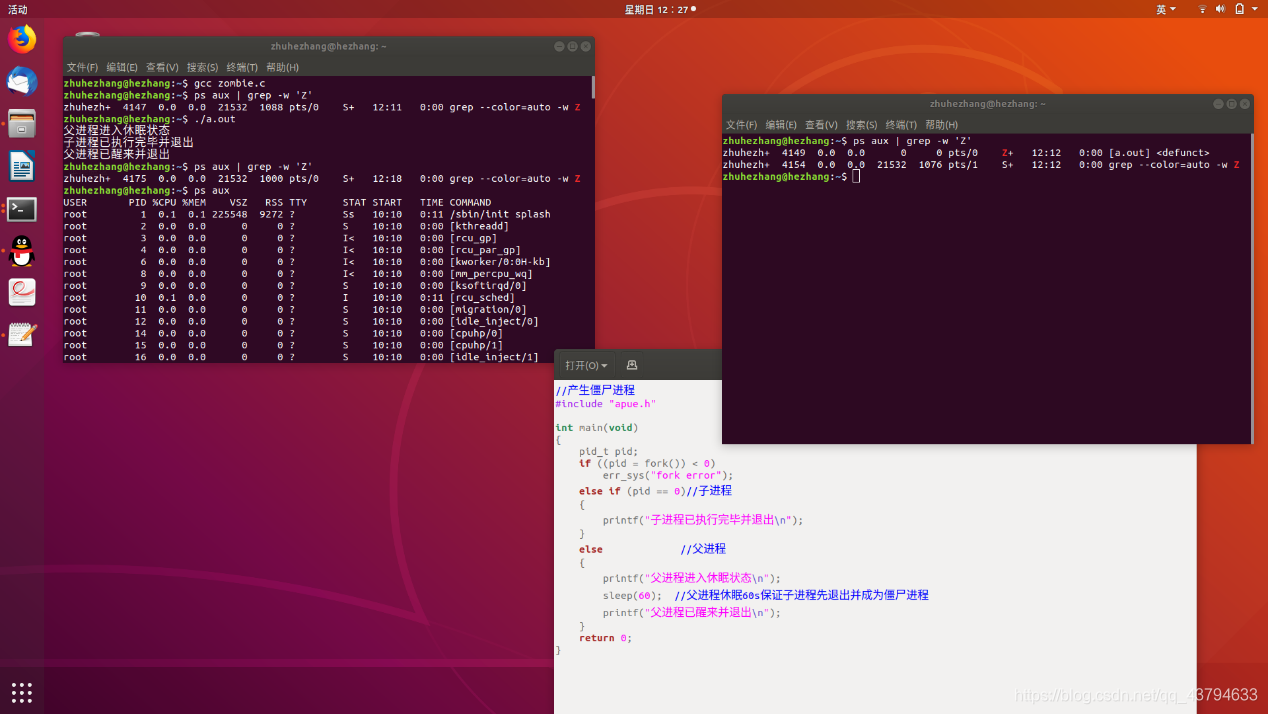Launch Firefox from the dock
The width and height of the screenshot is (1268, 714).
click(x=22, y=39)
